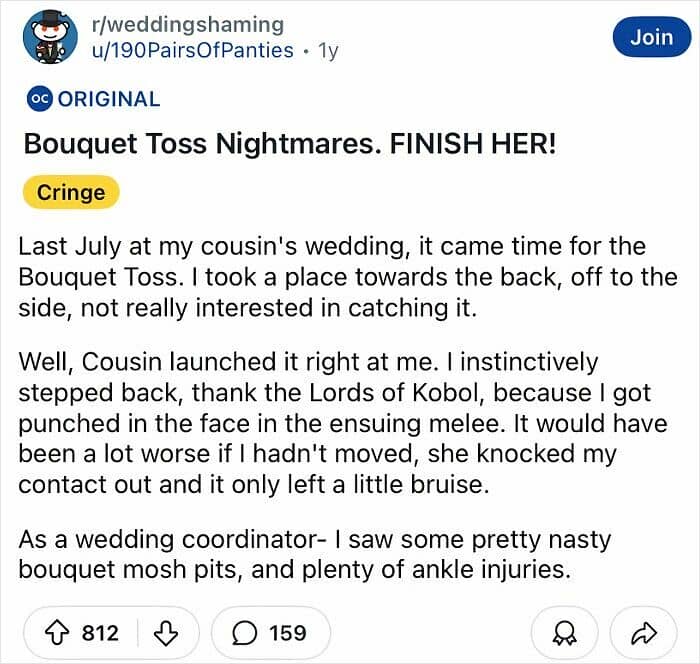Open the r/weddingshaming subreddit link
Image resolution: width=700 pixels, height=664 pixels.
[186, 24]
